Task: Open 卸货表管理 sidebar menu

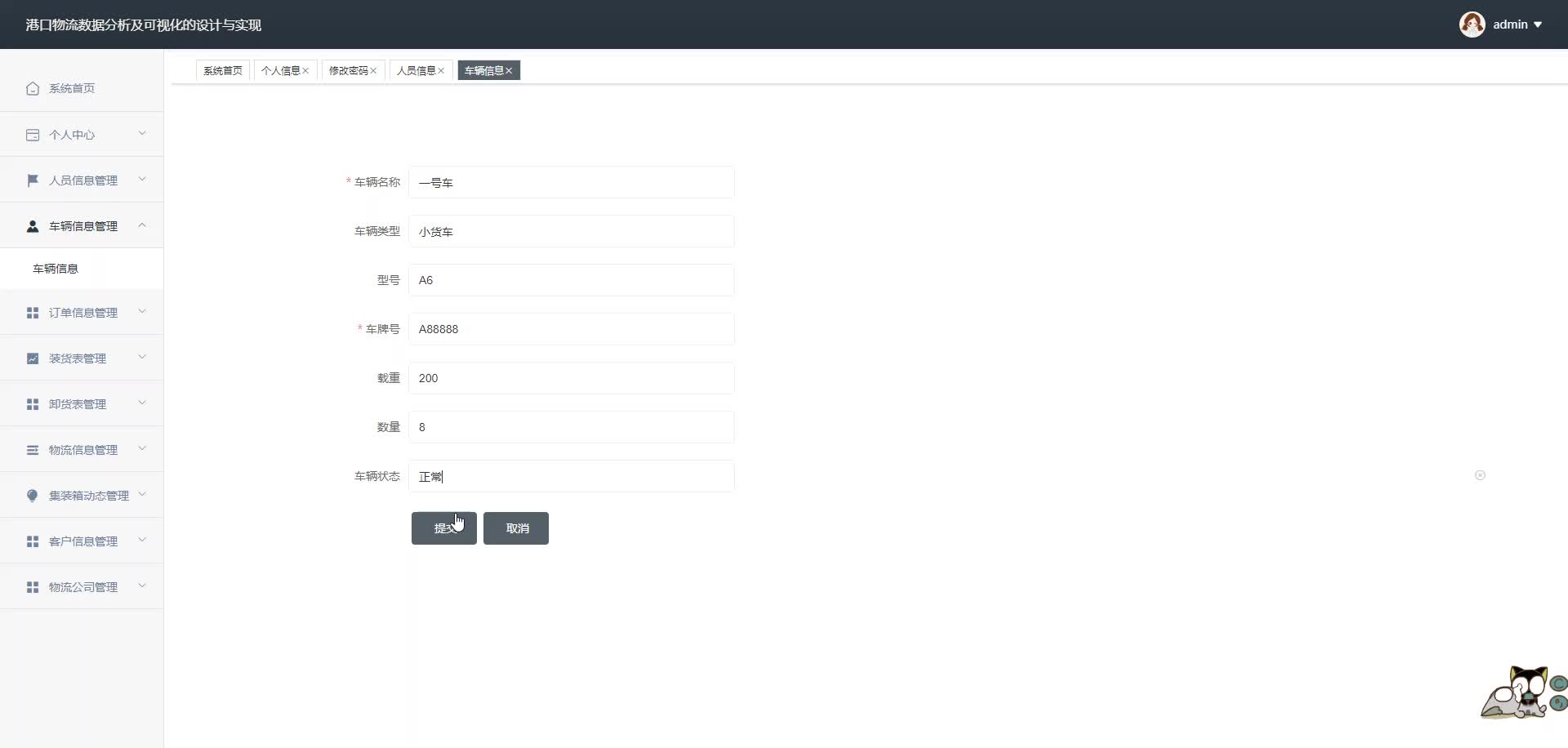Action: tap(82, 404)
